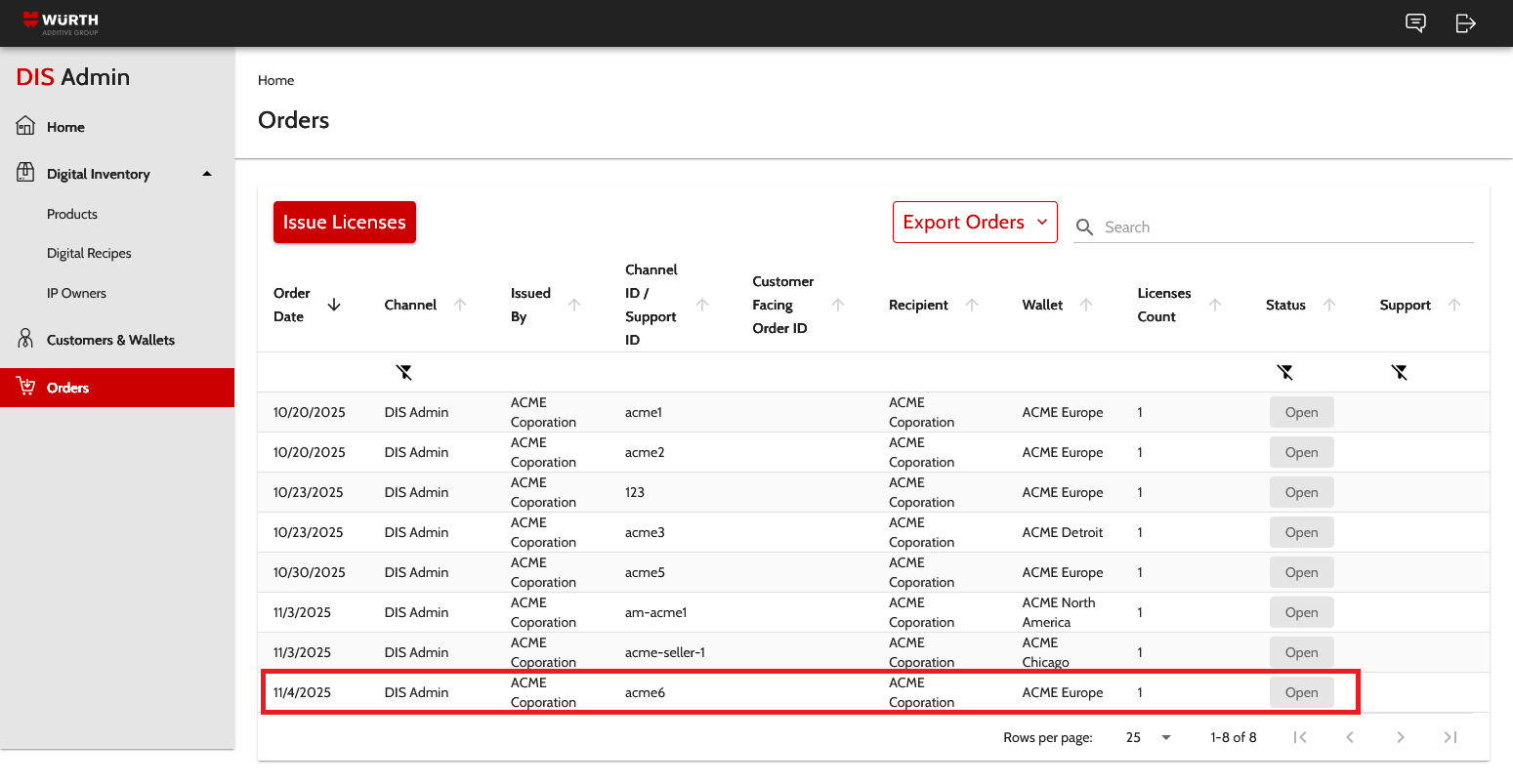Jump to last page of orders
This screenshot has height=784, width=1513.
point(1450,737)
